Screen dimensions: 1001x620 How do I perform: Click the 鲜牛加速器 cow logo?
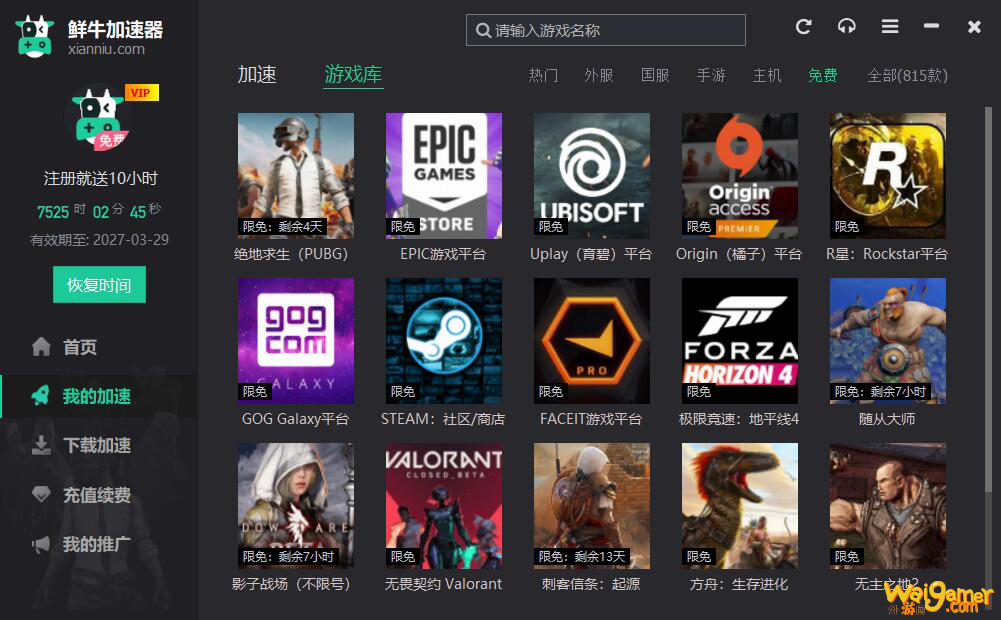pyautogui.click(x=34, y=36)
